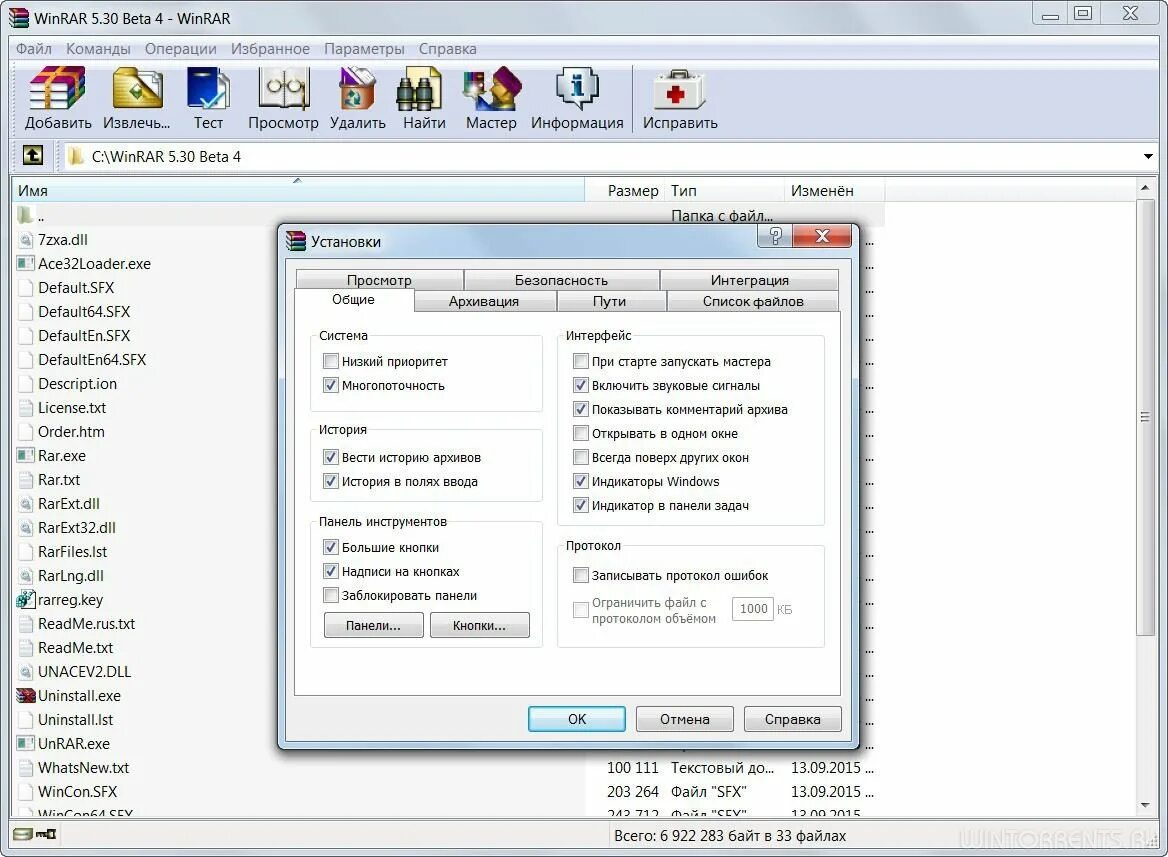Toggle Надписи на кнопках checkbox
This screenshot has height=857, width=1168.
(x=331, y=571)
